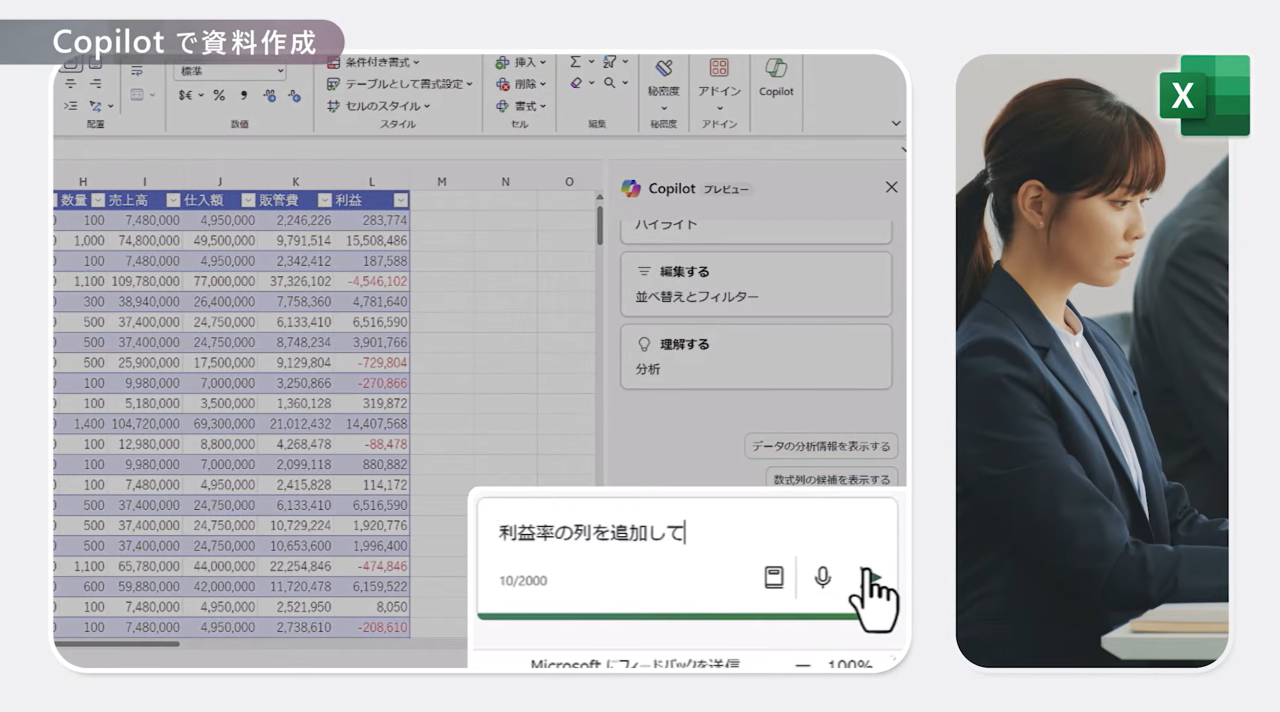Click the AutoSum sigma icon
The width and height of the screenshot is (1280, 712).
tap(575, 62)
